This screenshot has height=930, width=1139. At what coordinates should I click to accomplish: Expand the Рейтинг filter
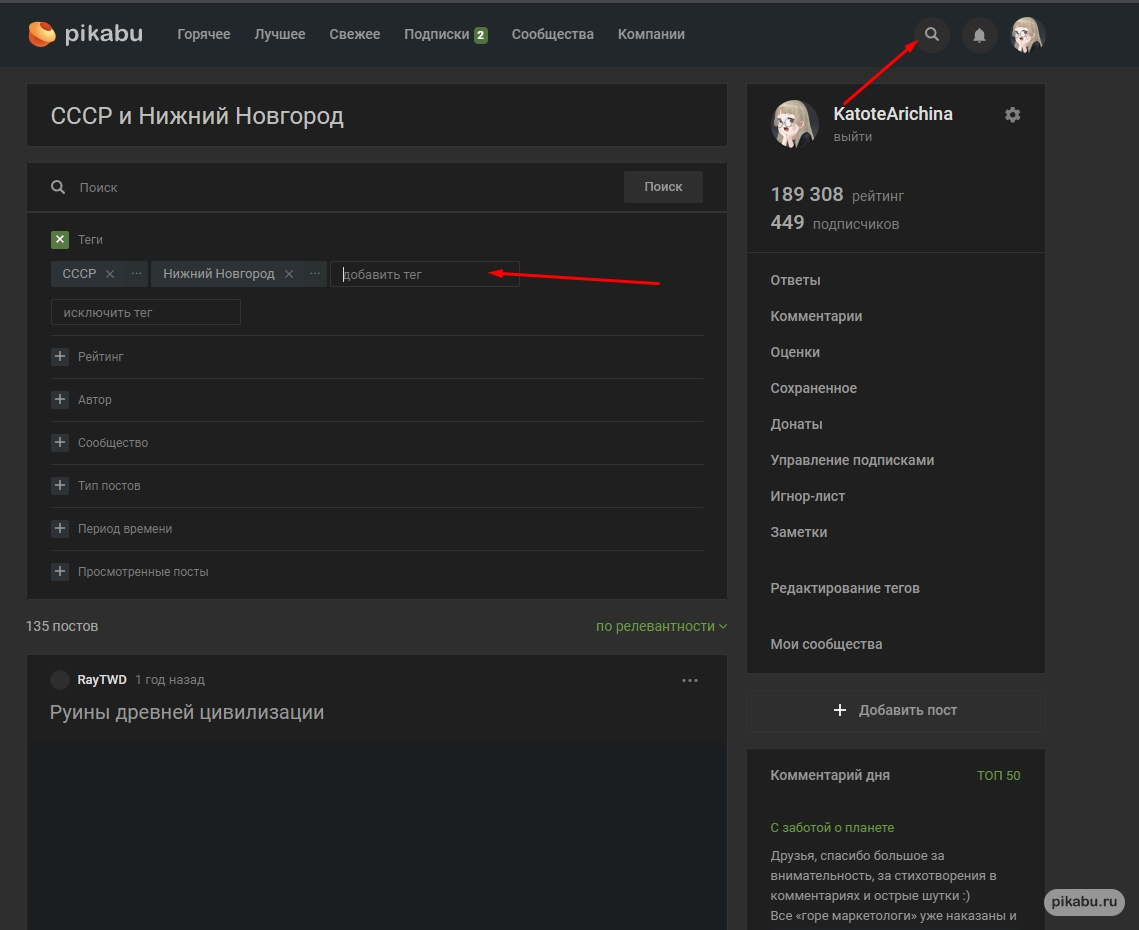(x=60, y=357)
